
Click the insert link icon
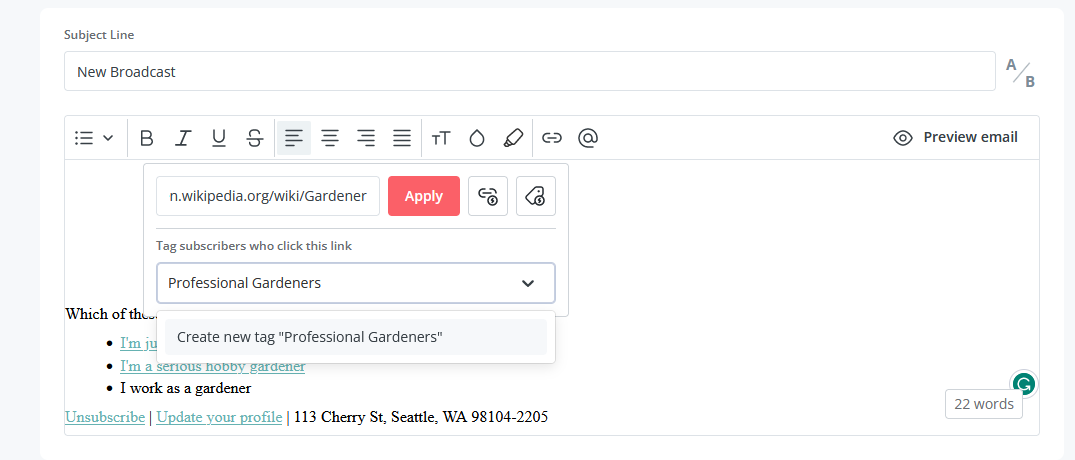coord(552,138)
